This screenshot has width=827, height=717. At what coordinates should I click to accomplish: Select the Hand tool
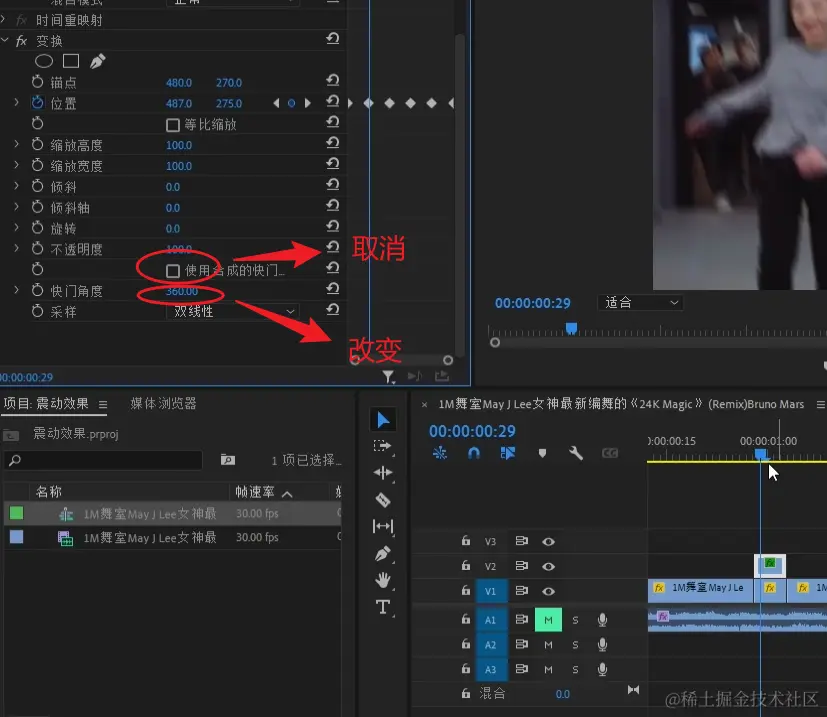point(383,580)
